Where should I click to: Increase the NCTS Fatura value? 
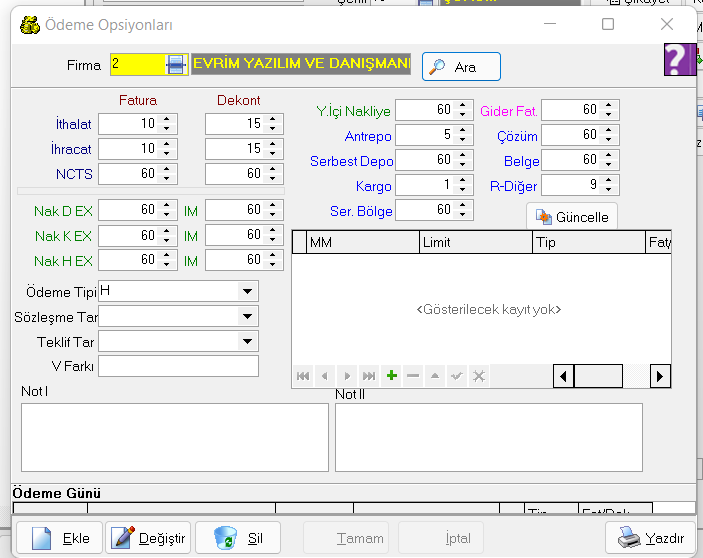pos(167,169)
